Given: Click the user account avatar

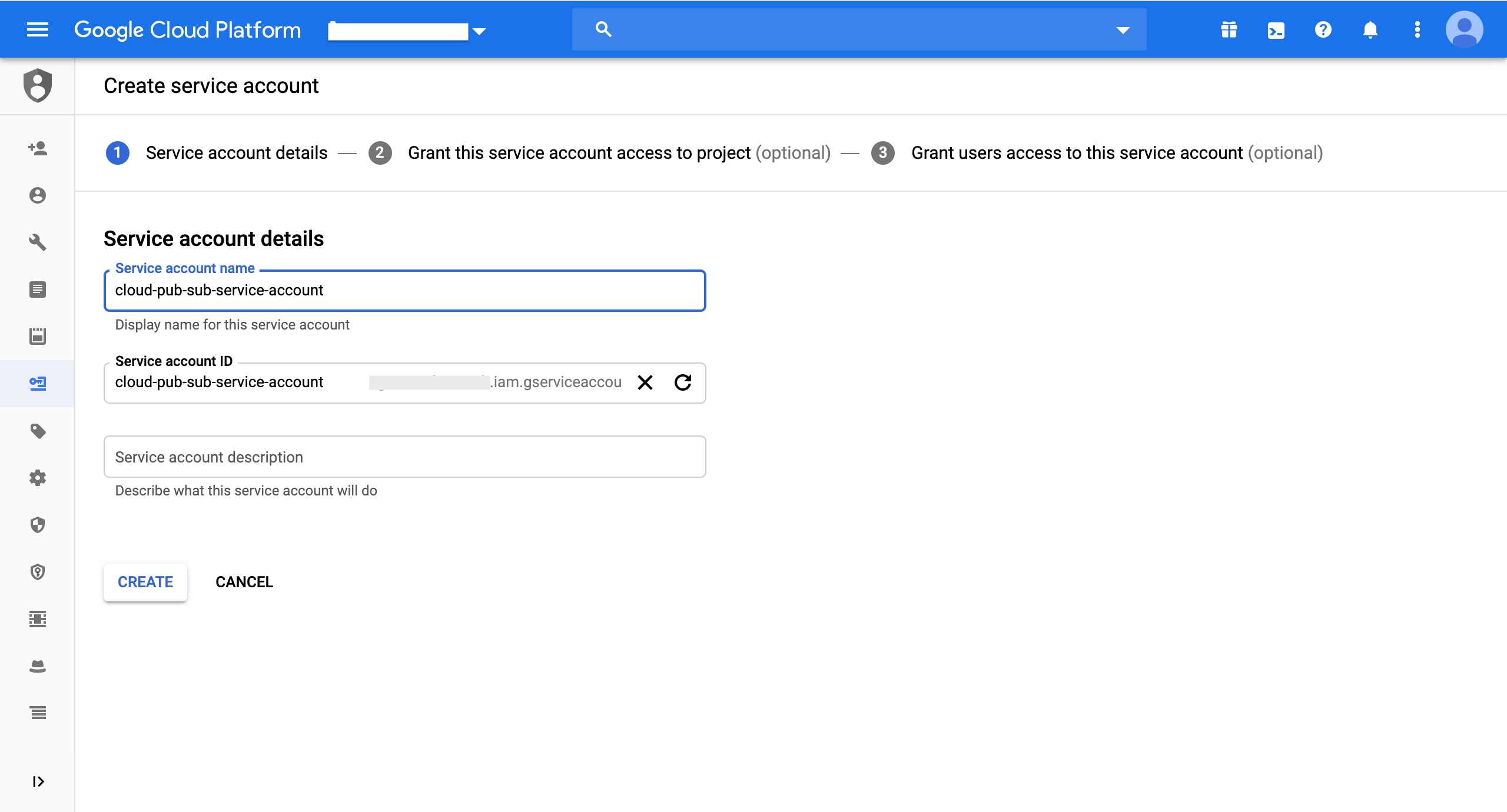Looking at the screenshot, I should (1464, 29).
